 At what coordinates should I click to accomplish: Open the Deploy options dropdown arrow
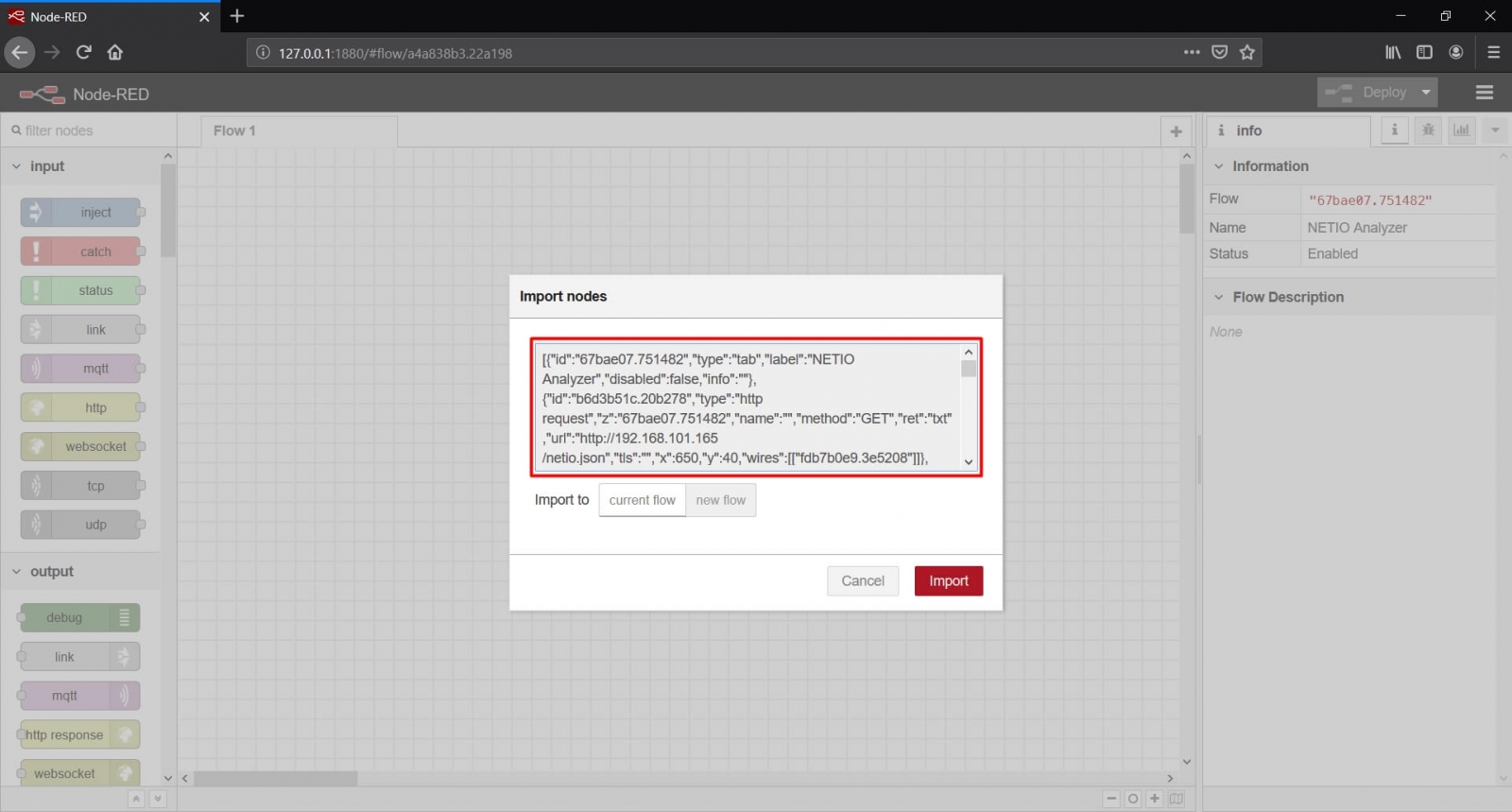tap(1426, 93)
